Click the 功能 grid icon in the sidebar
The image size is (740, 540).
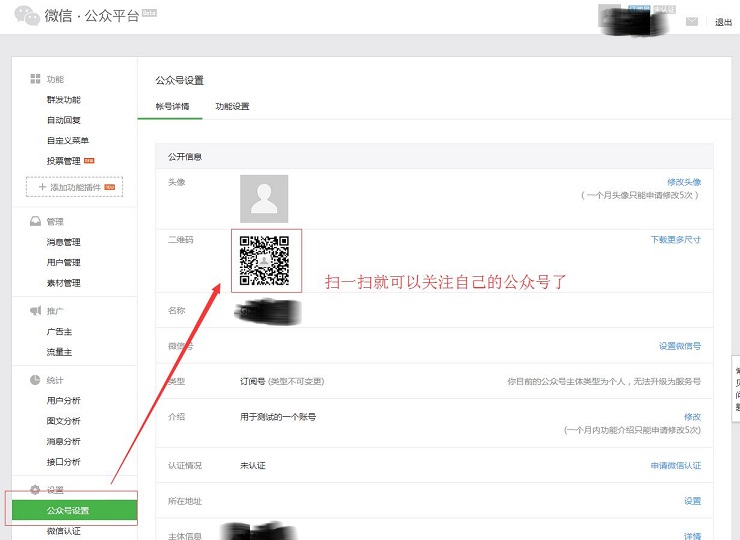click(x=35, y=79)
